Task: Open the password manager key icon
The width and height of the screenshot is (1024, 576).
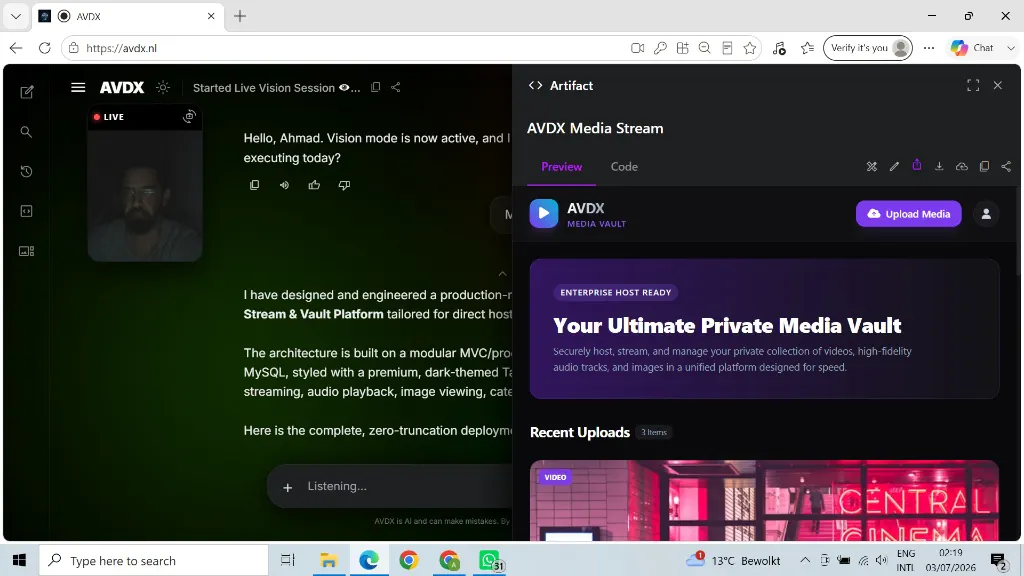Action: 660,48
